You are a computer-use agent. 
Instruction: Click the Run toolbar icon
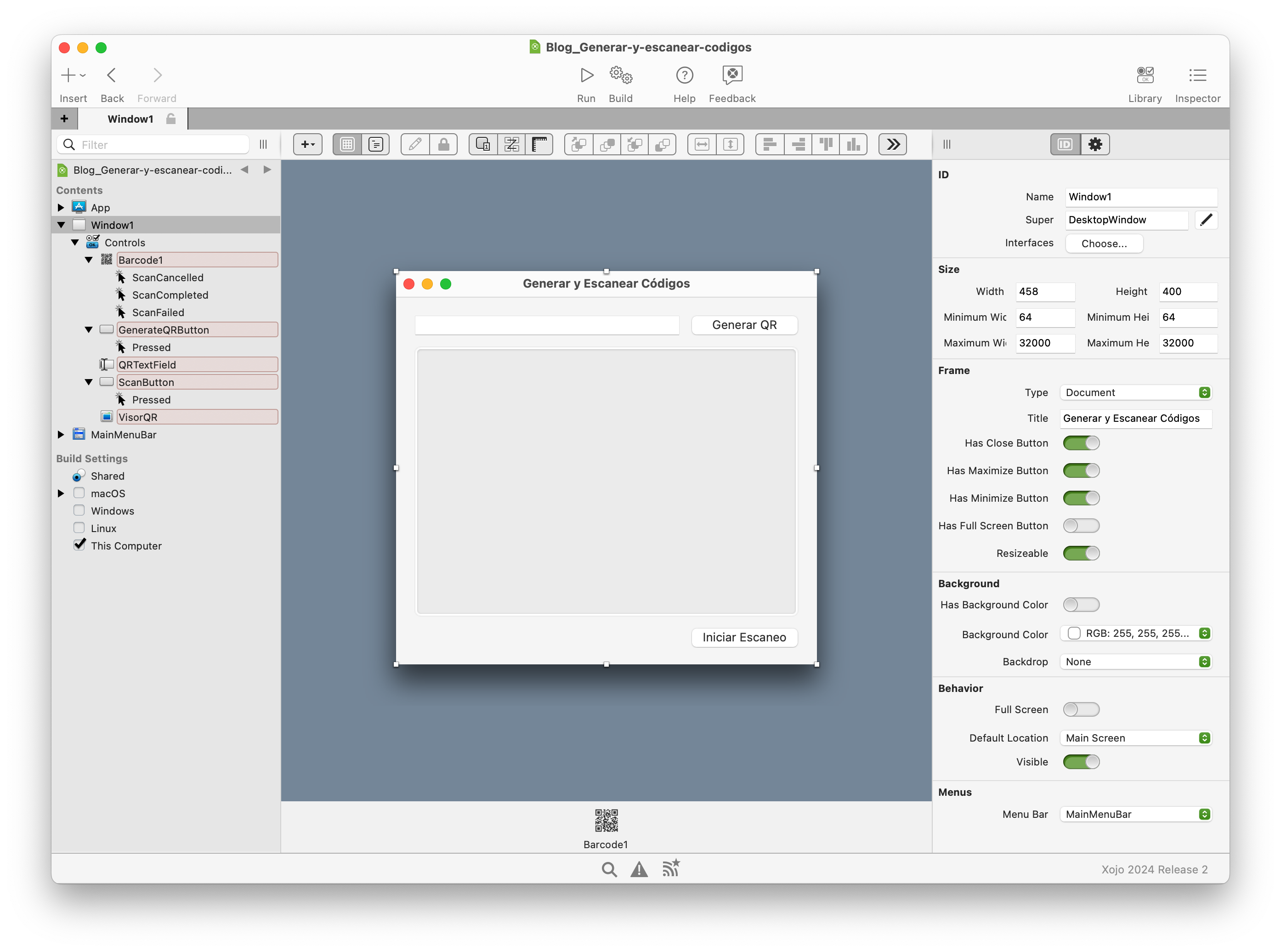pyautogui.click(x=586, y=75)
